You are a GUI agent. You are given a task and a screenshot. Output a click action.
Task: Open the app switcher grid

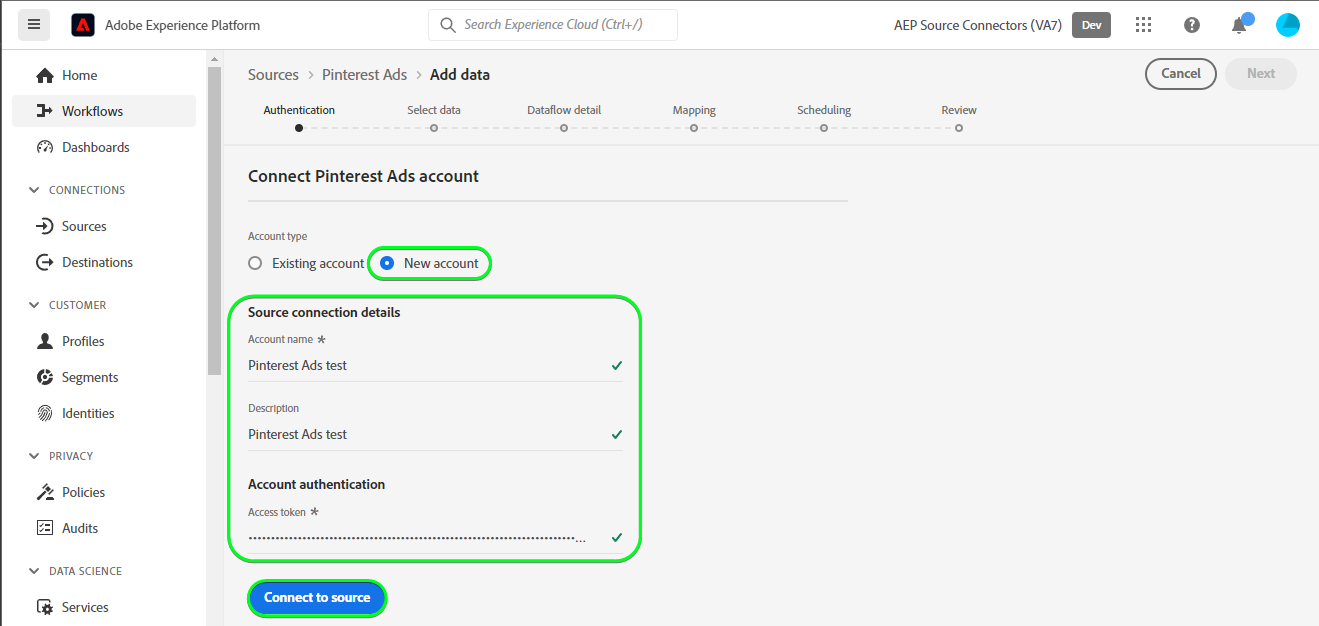click(x=1144, y=25)
